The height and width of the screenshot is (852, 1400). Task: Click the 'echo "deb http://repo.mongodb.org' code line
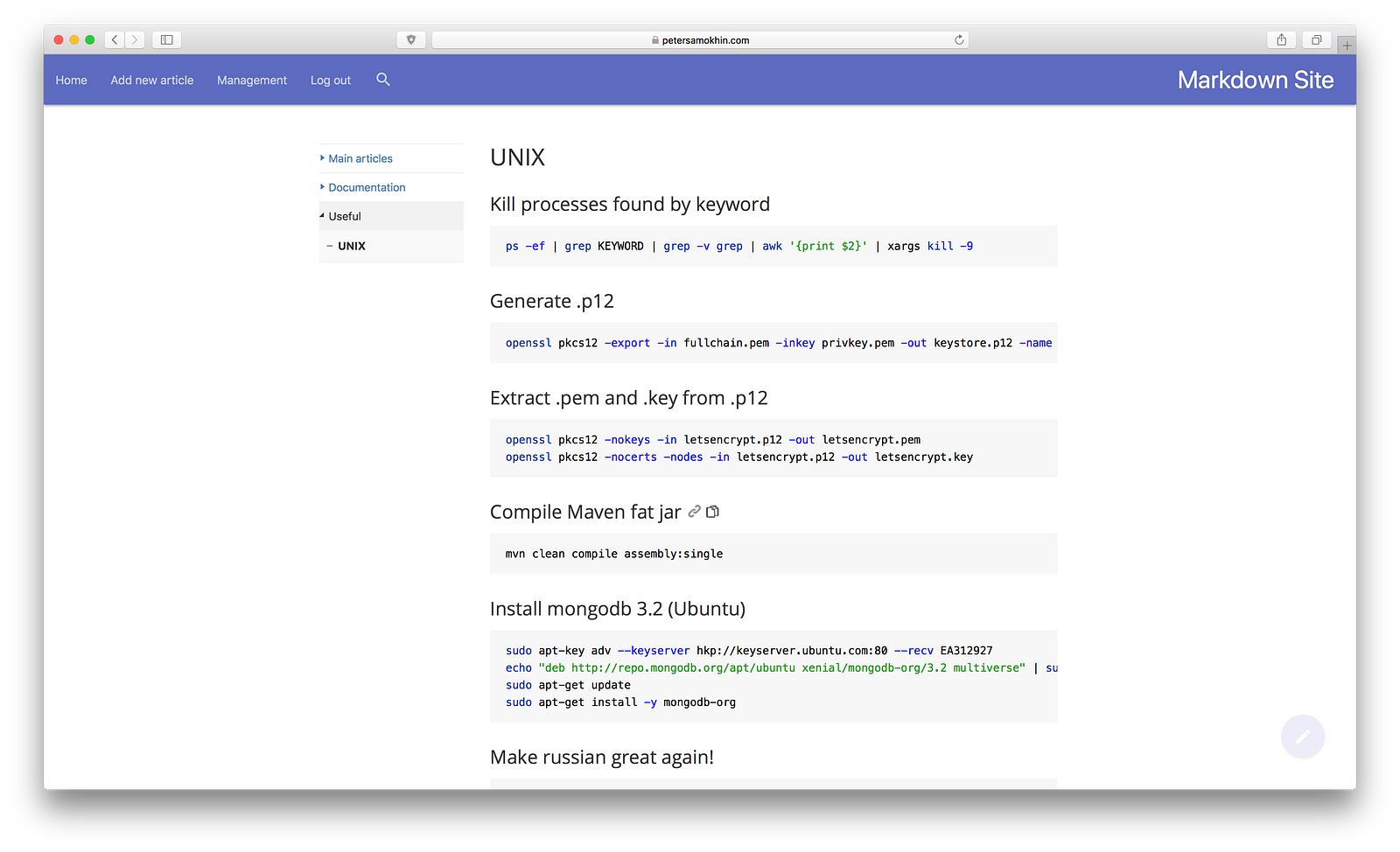[x=781, y=667]
